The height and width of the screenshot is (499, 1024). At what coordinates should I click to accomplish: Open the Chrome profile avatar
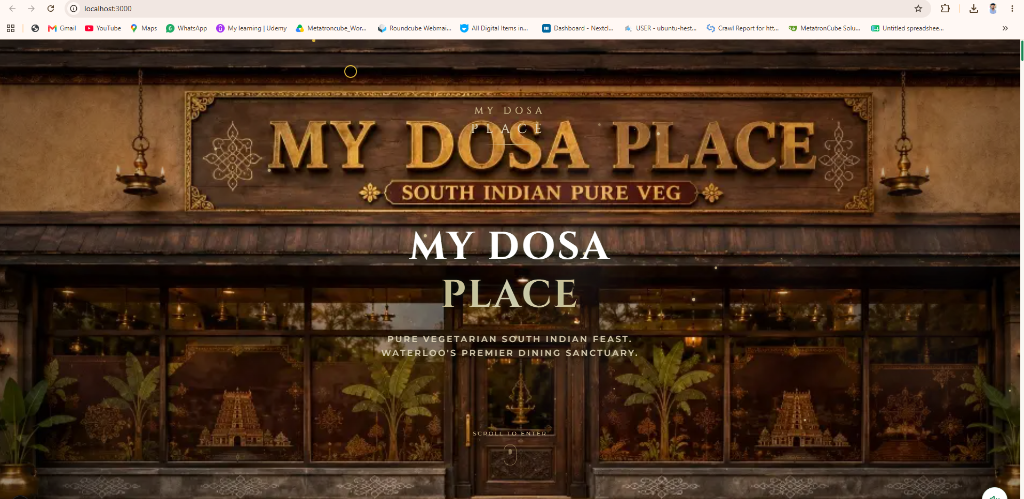[x=993, y=8]
